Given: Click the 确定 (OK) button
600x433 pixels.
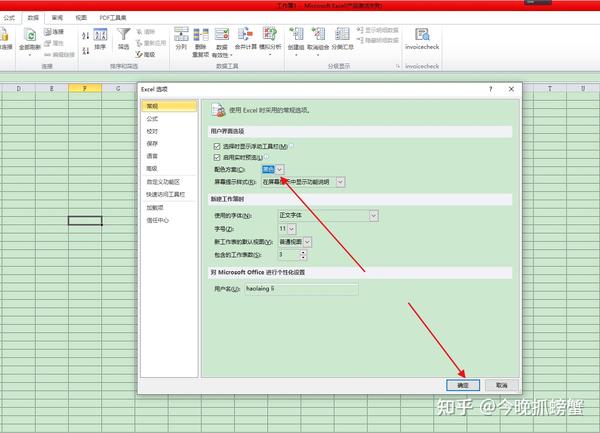Looking at the screenshot, I should click(463, 385).
